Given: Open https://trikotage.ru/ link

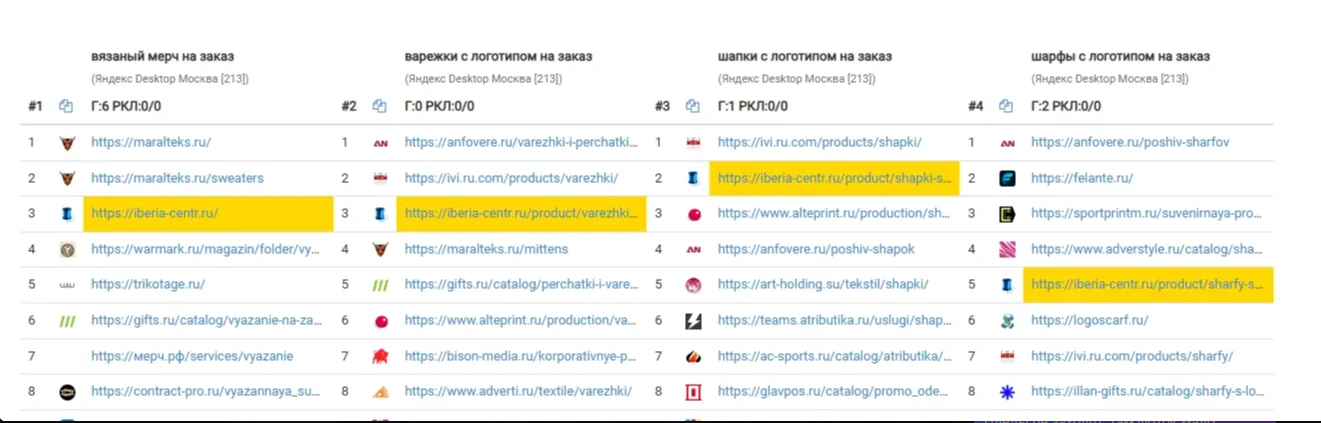Looking at the screenshot, I should click(x=148, y=284).
